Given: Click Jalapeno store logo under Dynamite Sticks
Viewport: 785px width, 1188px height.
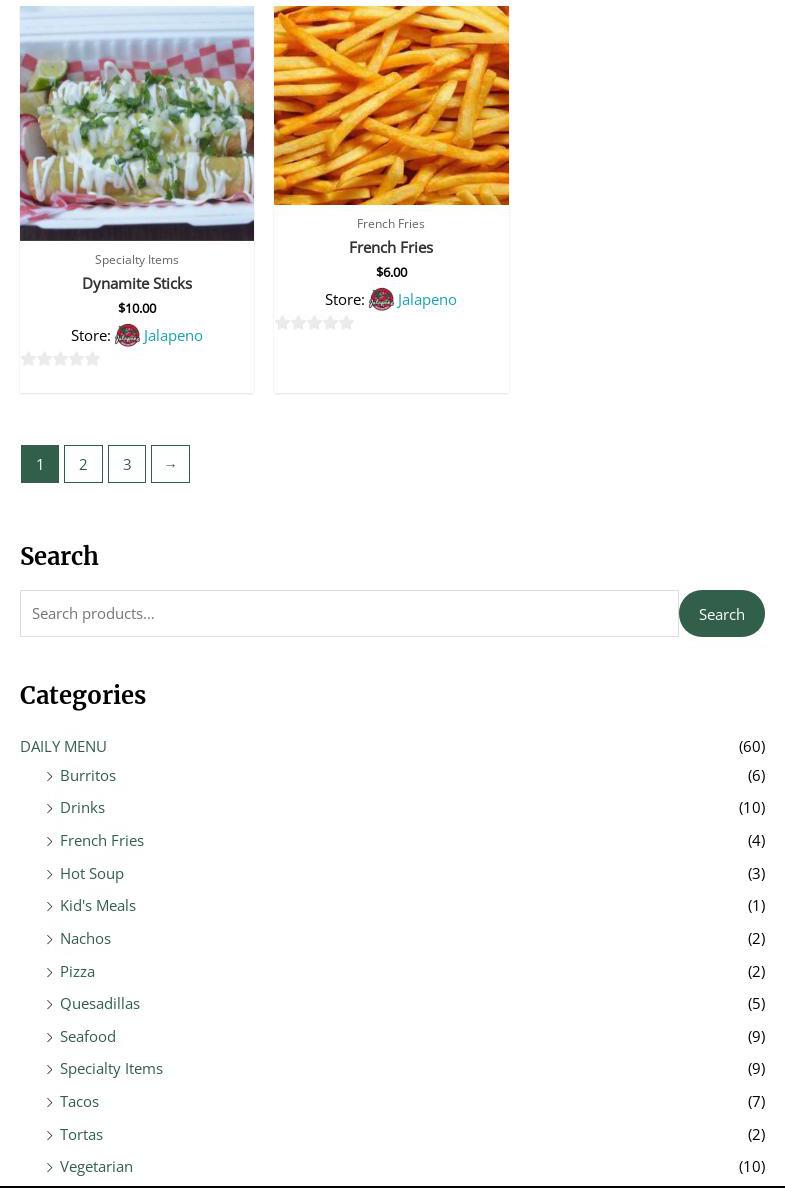Looking at the screenshot, I should [127, 335].
